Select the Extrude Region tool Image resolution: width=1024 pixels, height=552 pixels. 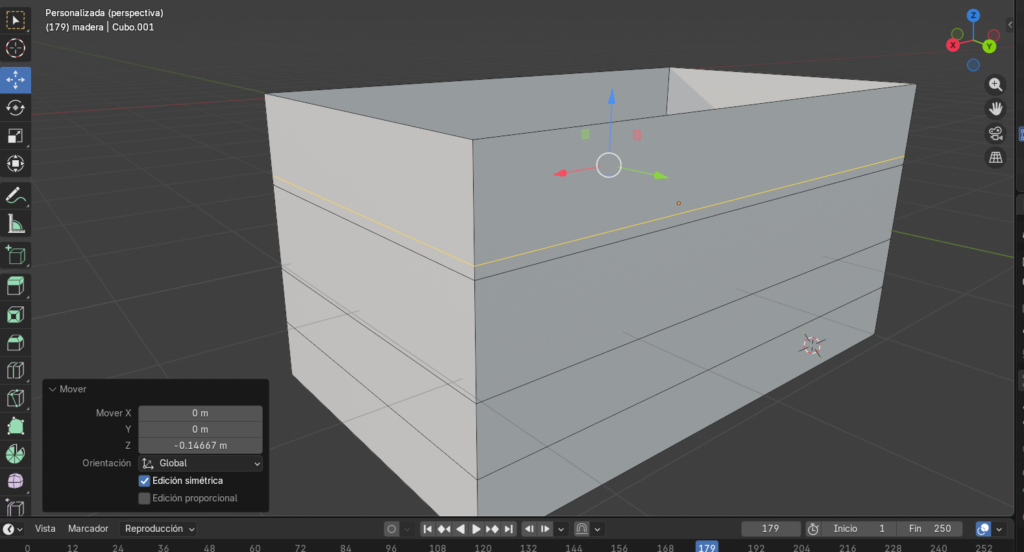tap(15, 286)
